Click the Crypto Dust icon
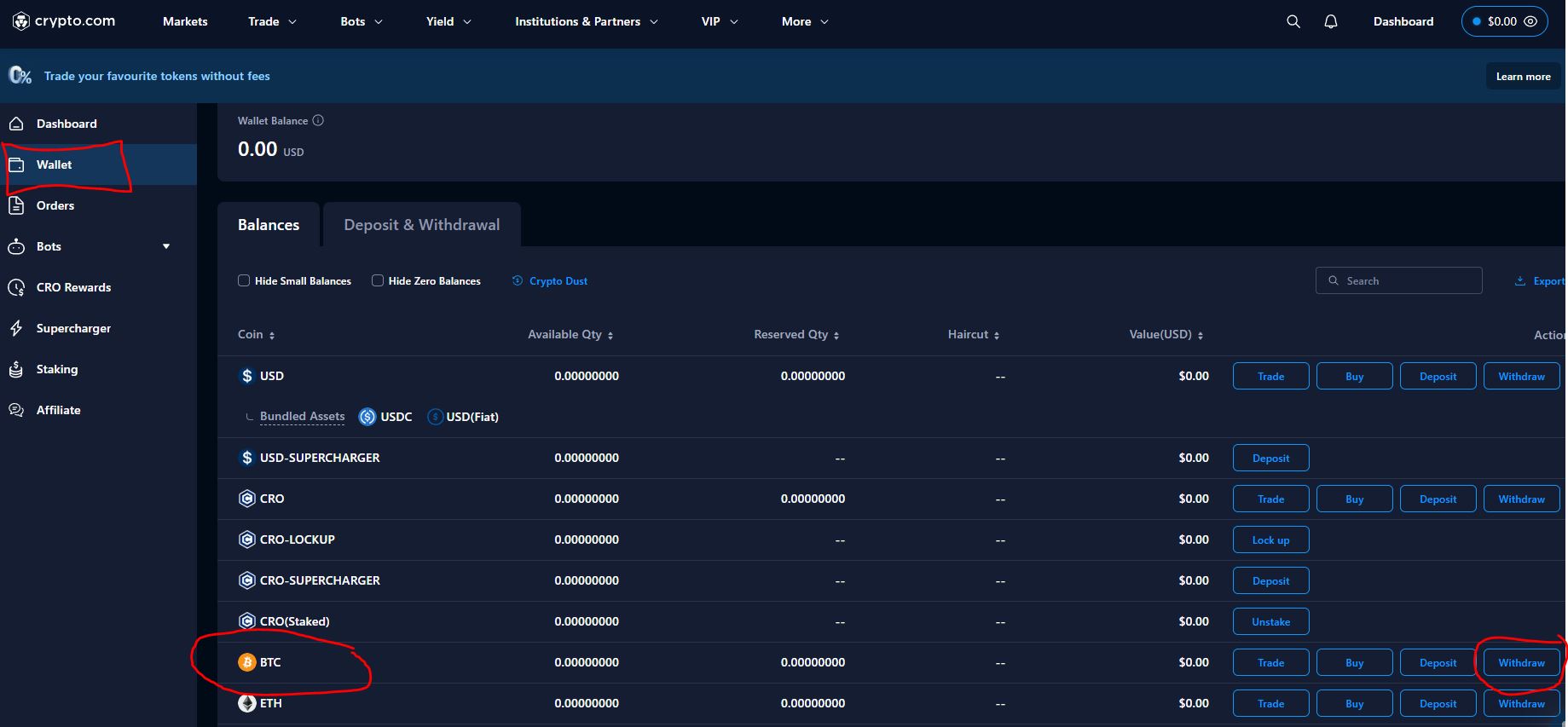The image size is (1568, 727). click(518, 280)
